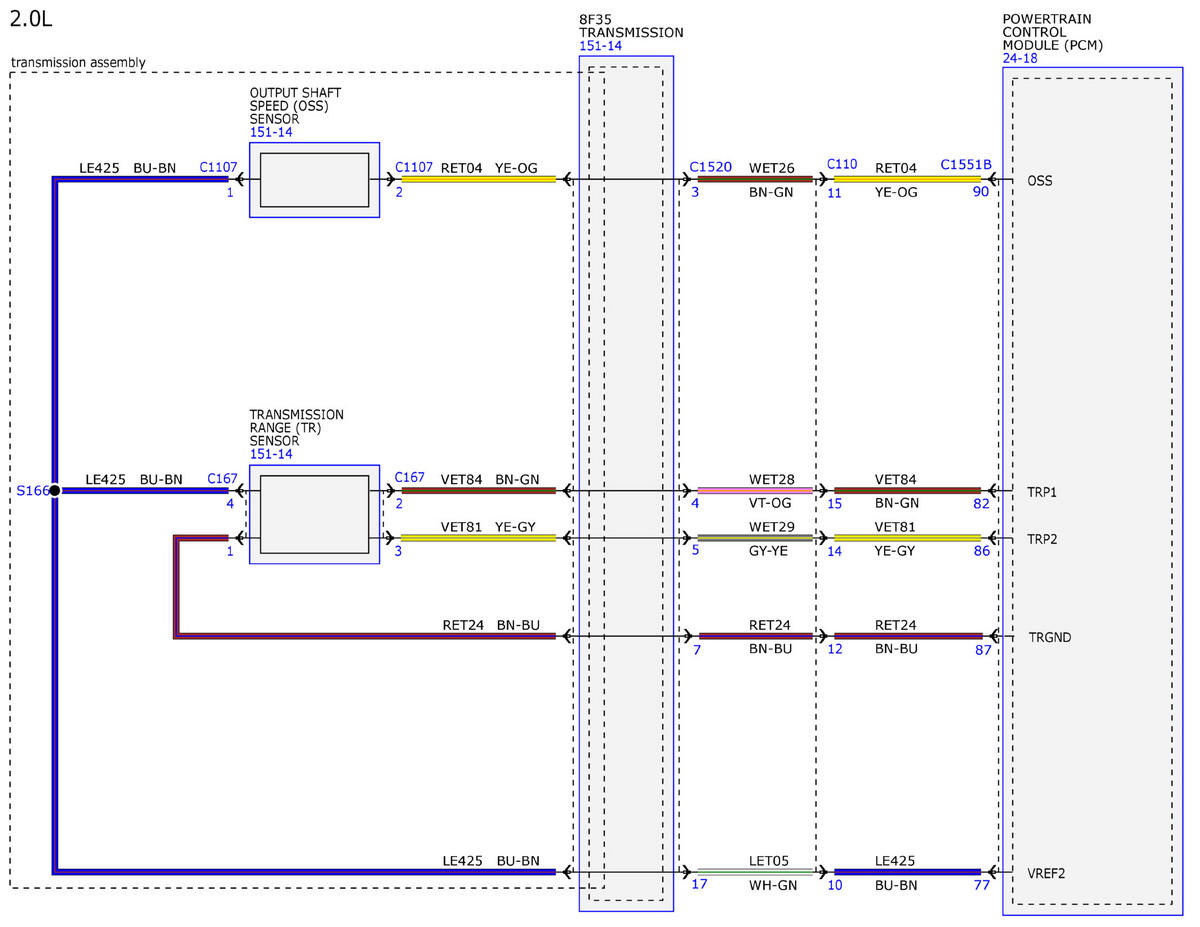Select the VREF2 signal label

click(x=1046, y=873)
